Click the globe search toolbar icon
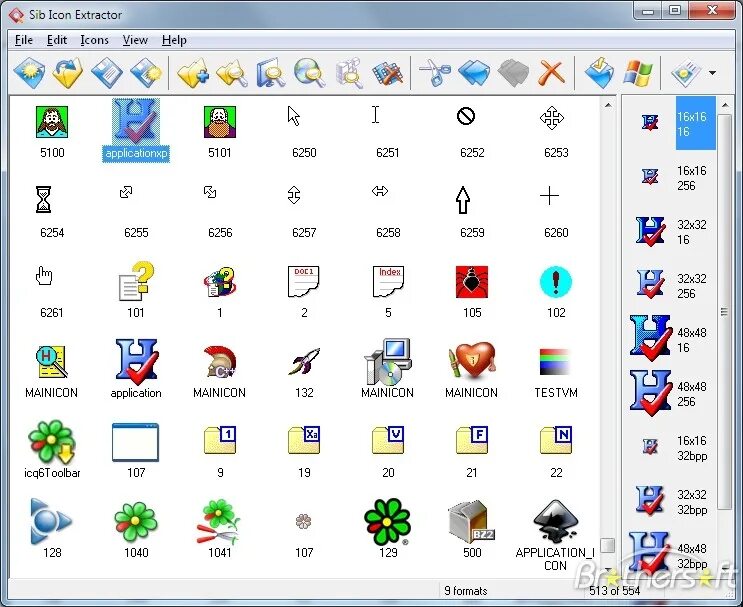 tap(309, 72)
